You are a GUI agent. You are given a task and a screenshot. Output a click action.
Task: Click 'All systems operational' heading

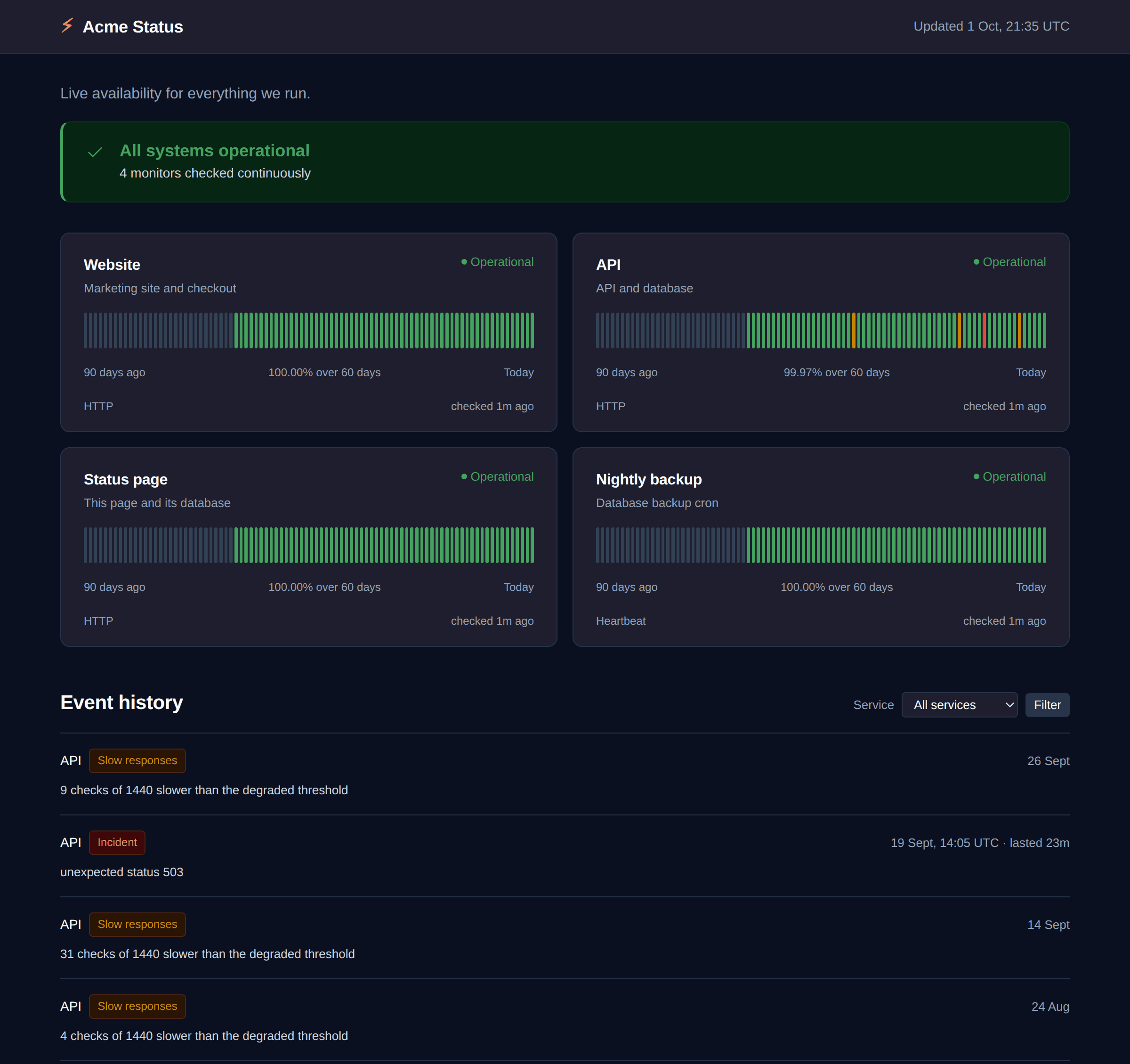click(x=214, y=151)
